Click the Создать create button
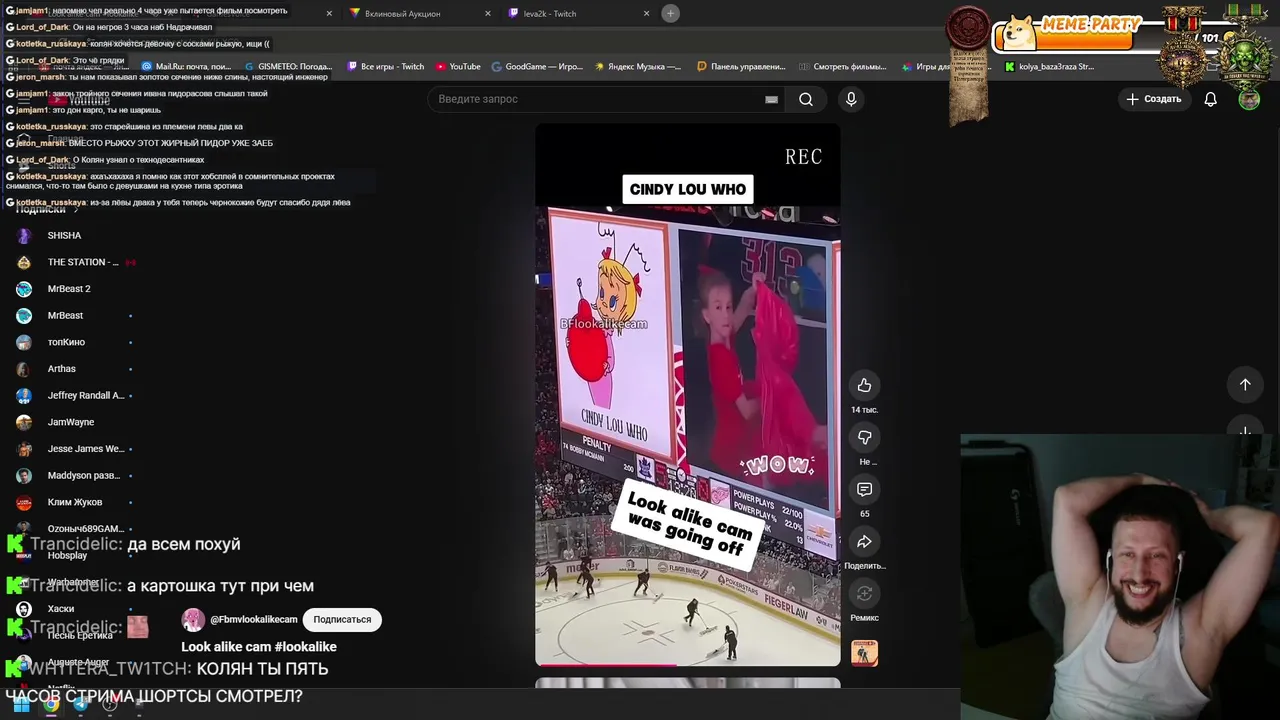 (1154, 99)
